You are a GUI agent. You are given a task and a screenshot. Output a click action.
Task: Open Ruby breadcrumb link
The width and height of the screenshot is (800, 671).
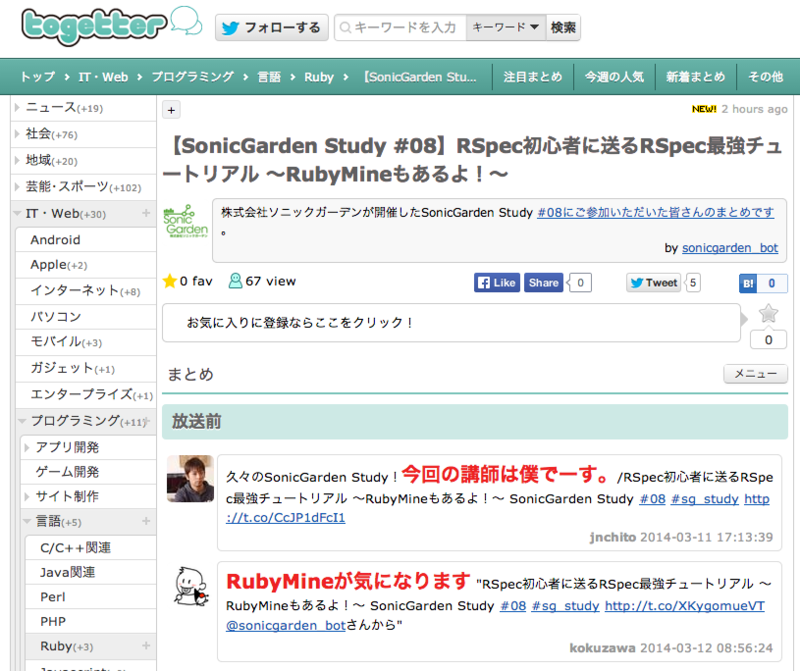click(x=319, y=77)
